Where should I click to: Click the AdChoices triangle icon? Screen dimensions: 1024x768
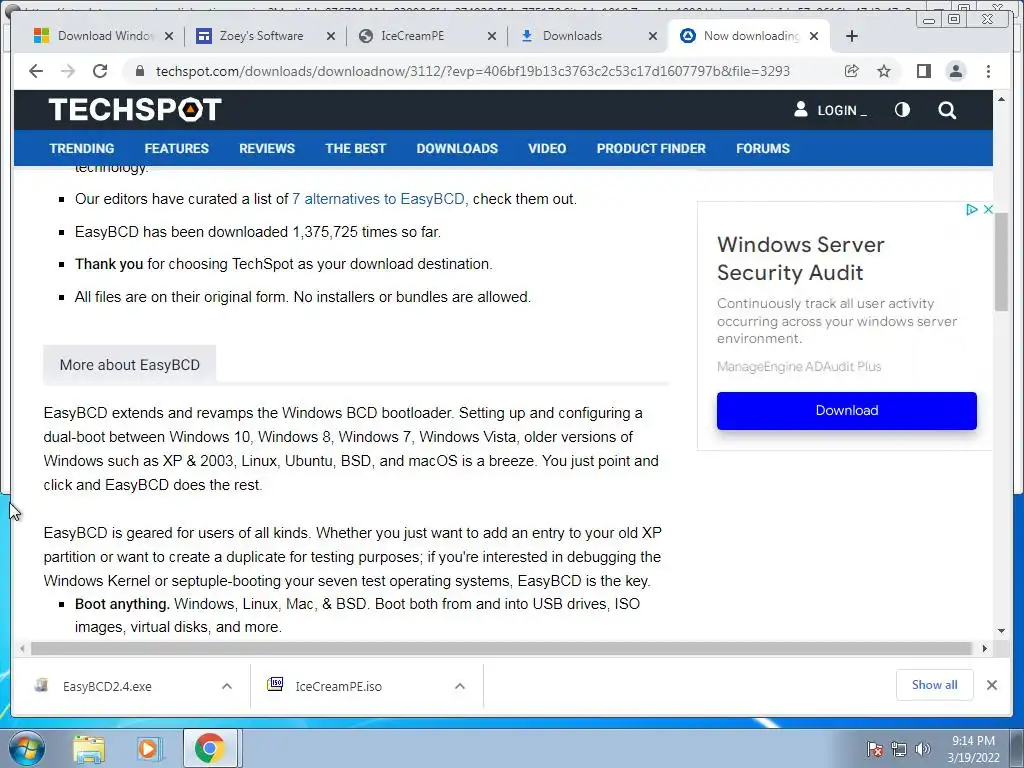(972, 209)
